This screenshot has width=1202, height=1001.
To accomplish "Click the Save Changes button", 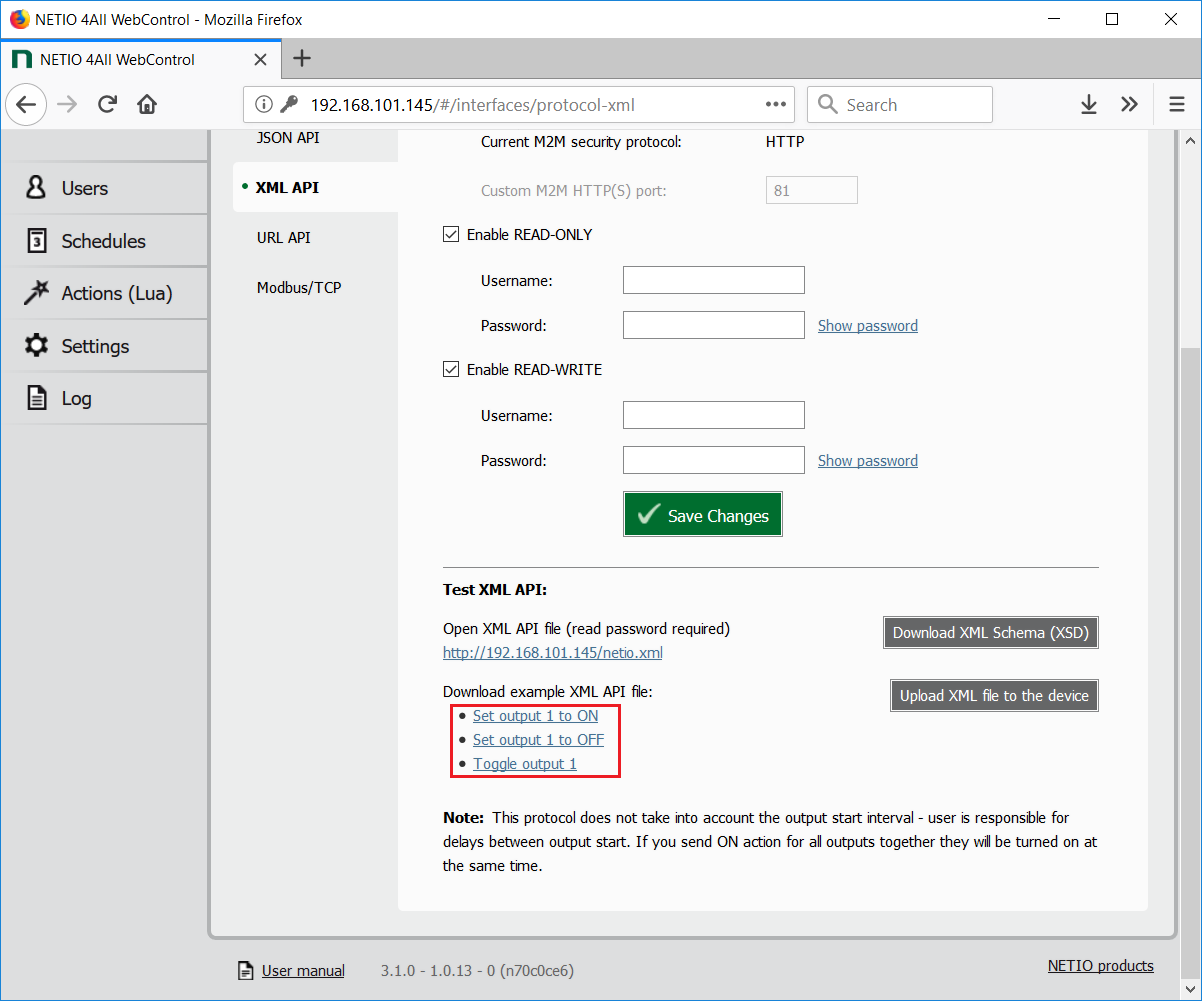I will coord(703,514).
